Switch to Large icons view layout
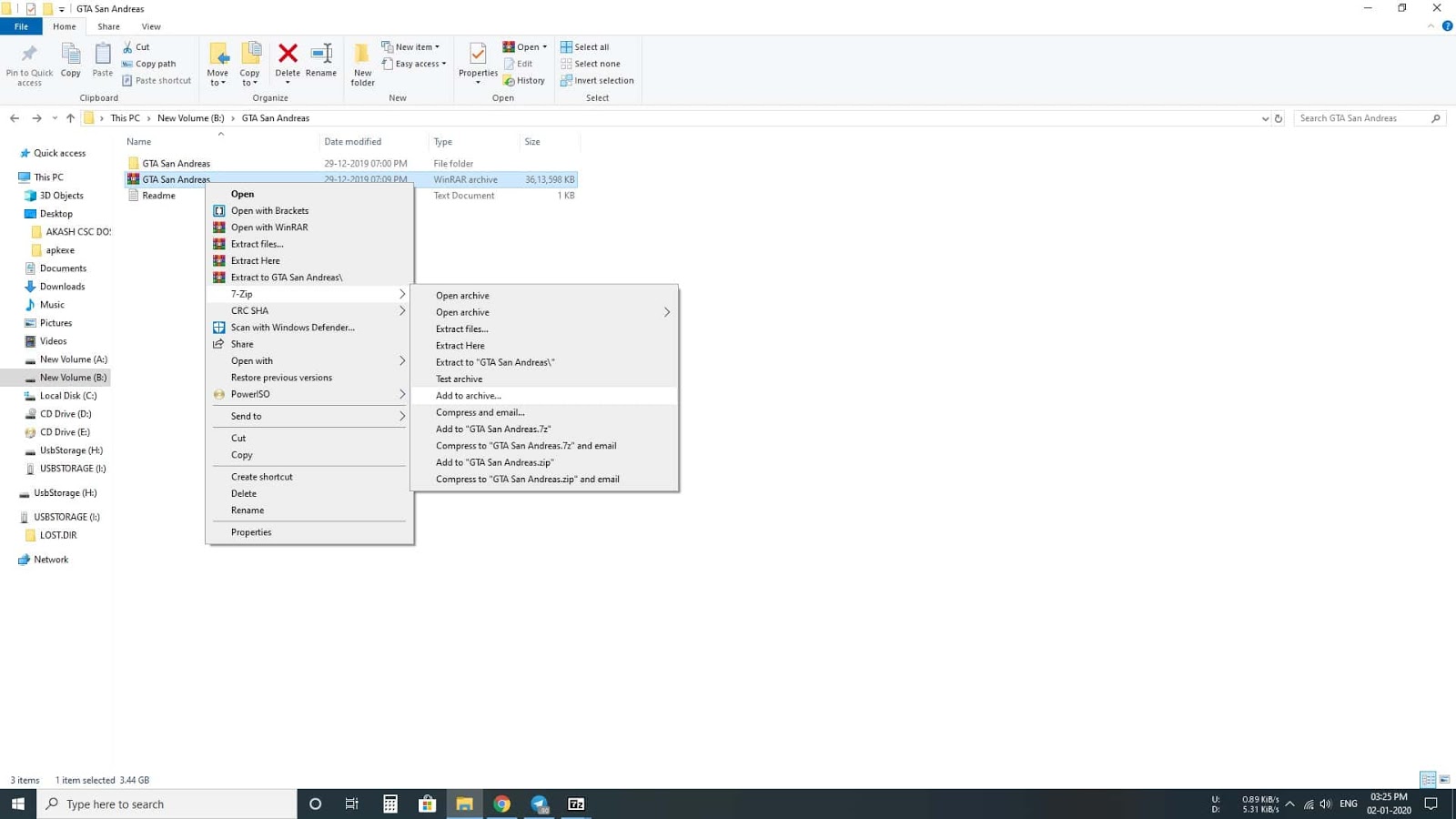This screenshot has width=1456, height=819. point(1444,780)
